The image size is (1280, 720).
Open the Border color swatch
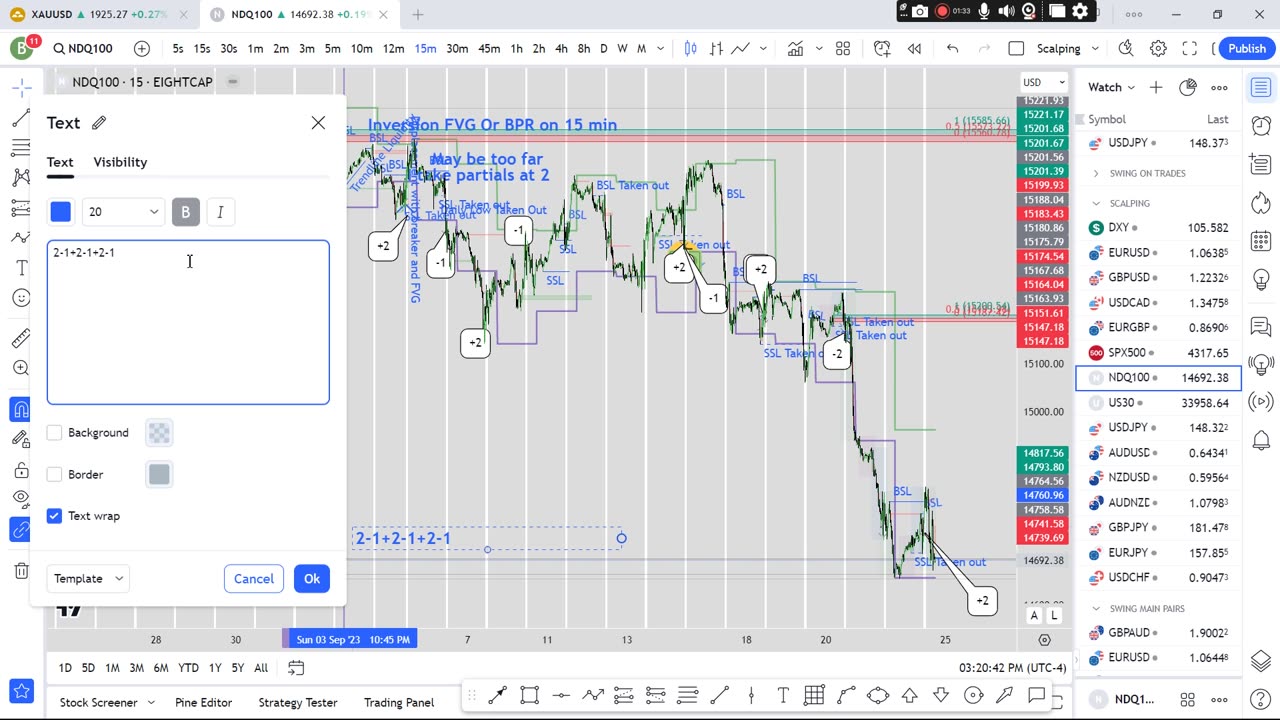click(159, 474)
